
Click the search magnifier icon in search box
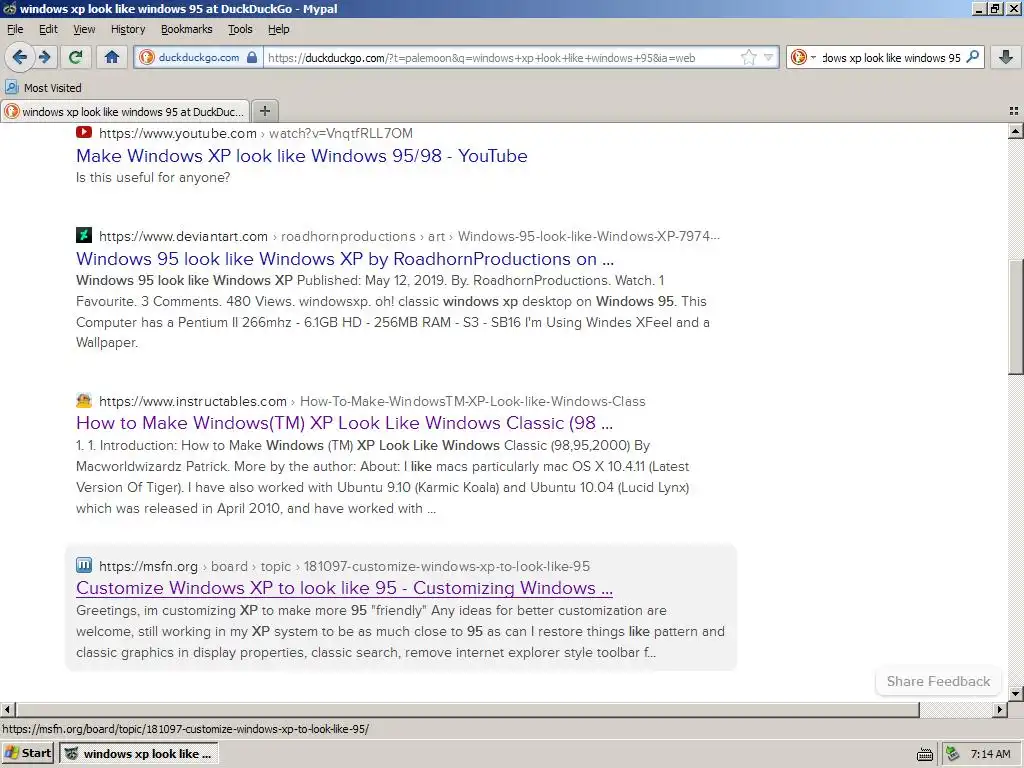(972, 57)
